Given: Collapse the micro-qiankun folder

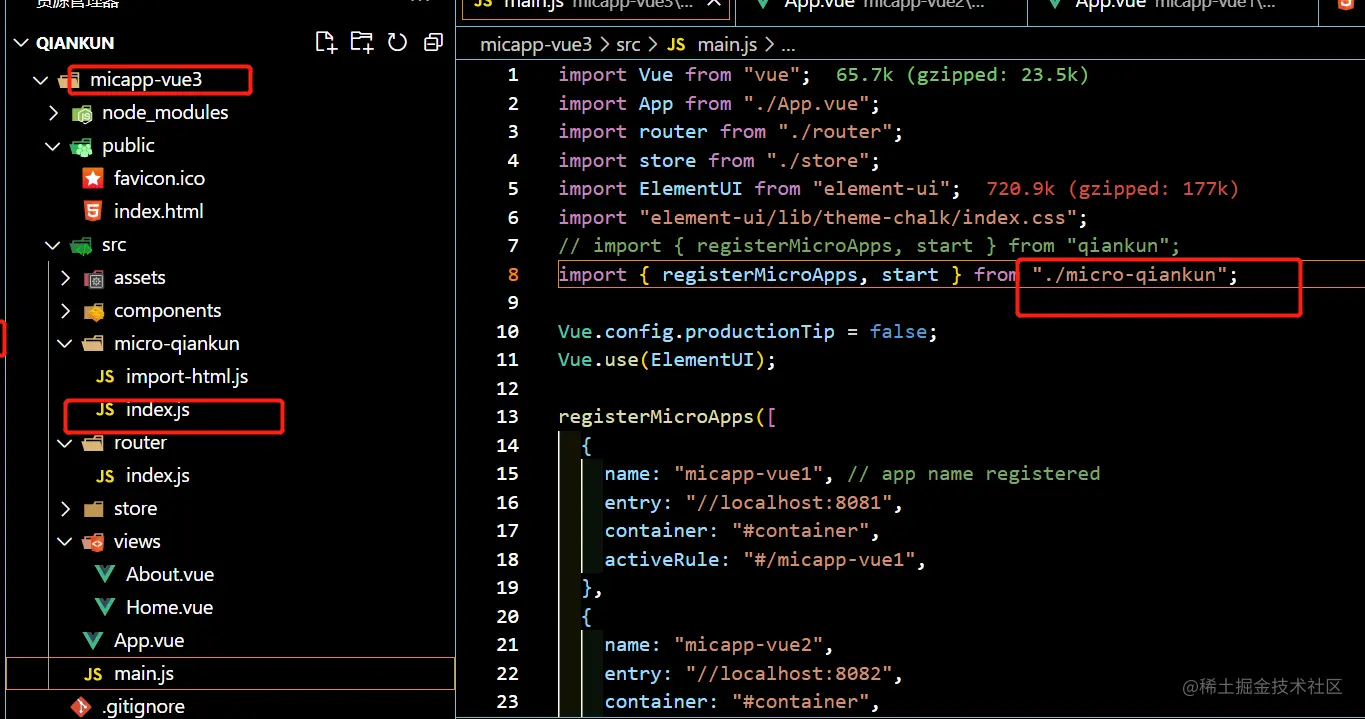Looking at the screenshot, I should 66,344.
